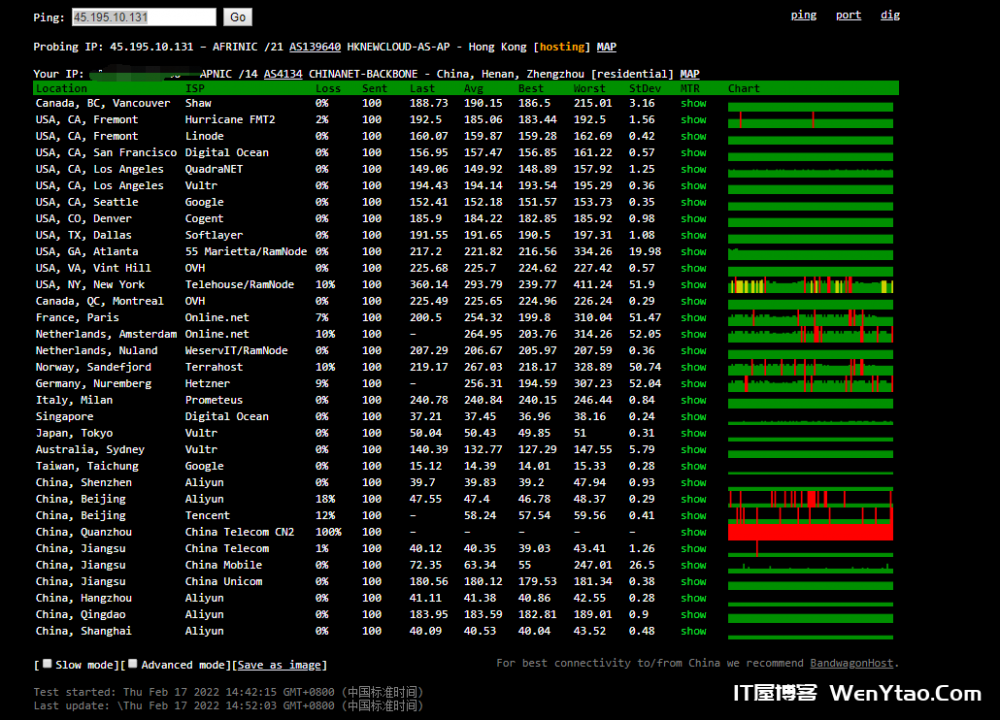Click the IP address input field

click(143, 17)
